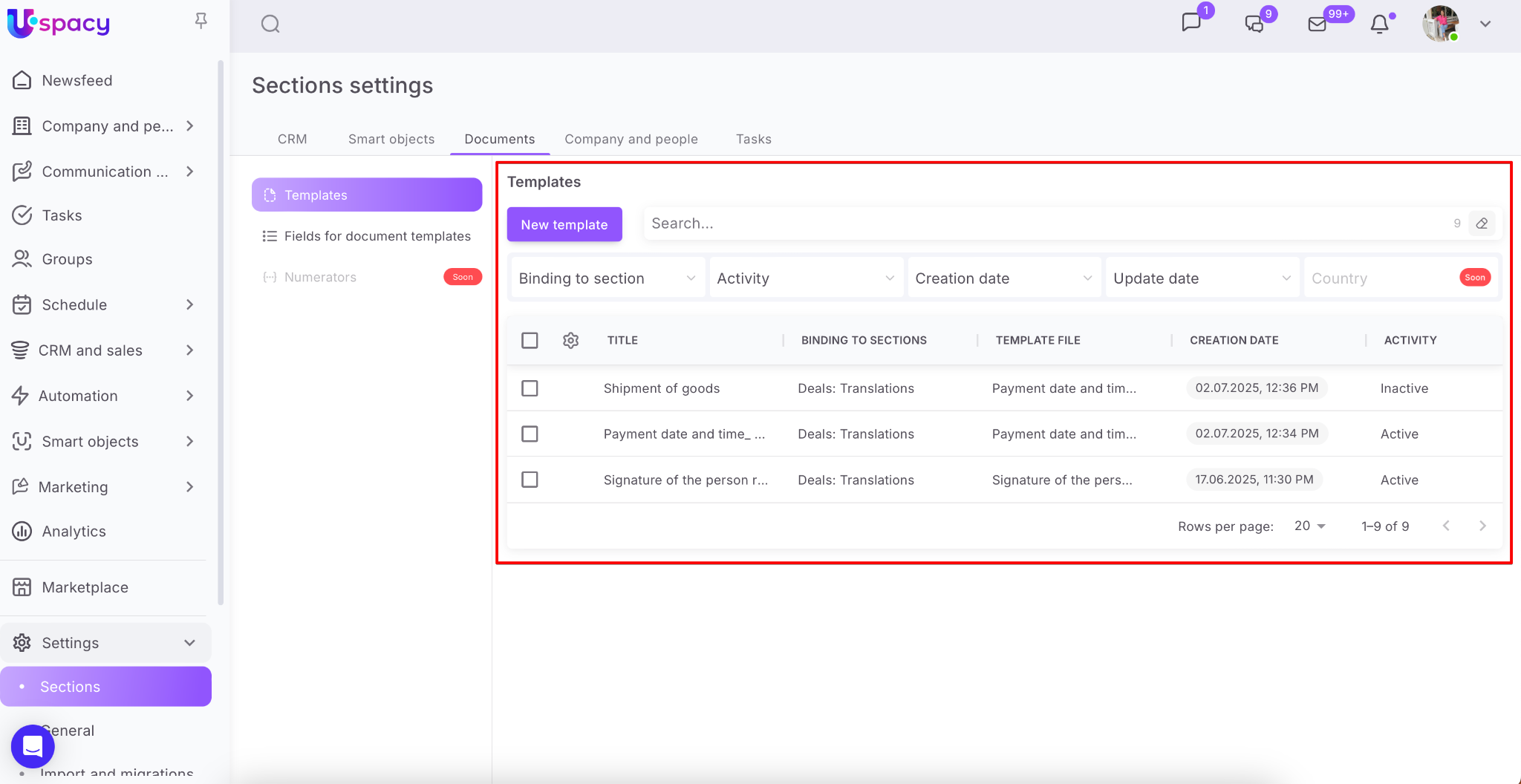Toggle the select-all checkbox in table header
The height and width of the screenshot is (784, 1521).
(530, 340)
